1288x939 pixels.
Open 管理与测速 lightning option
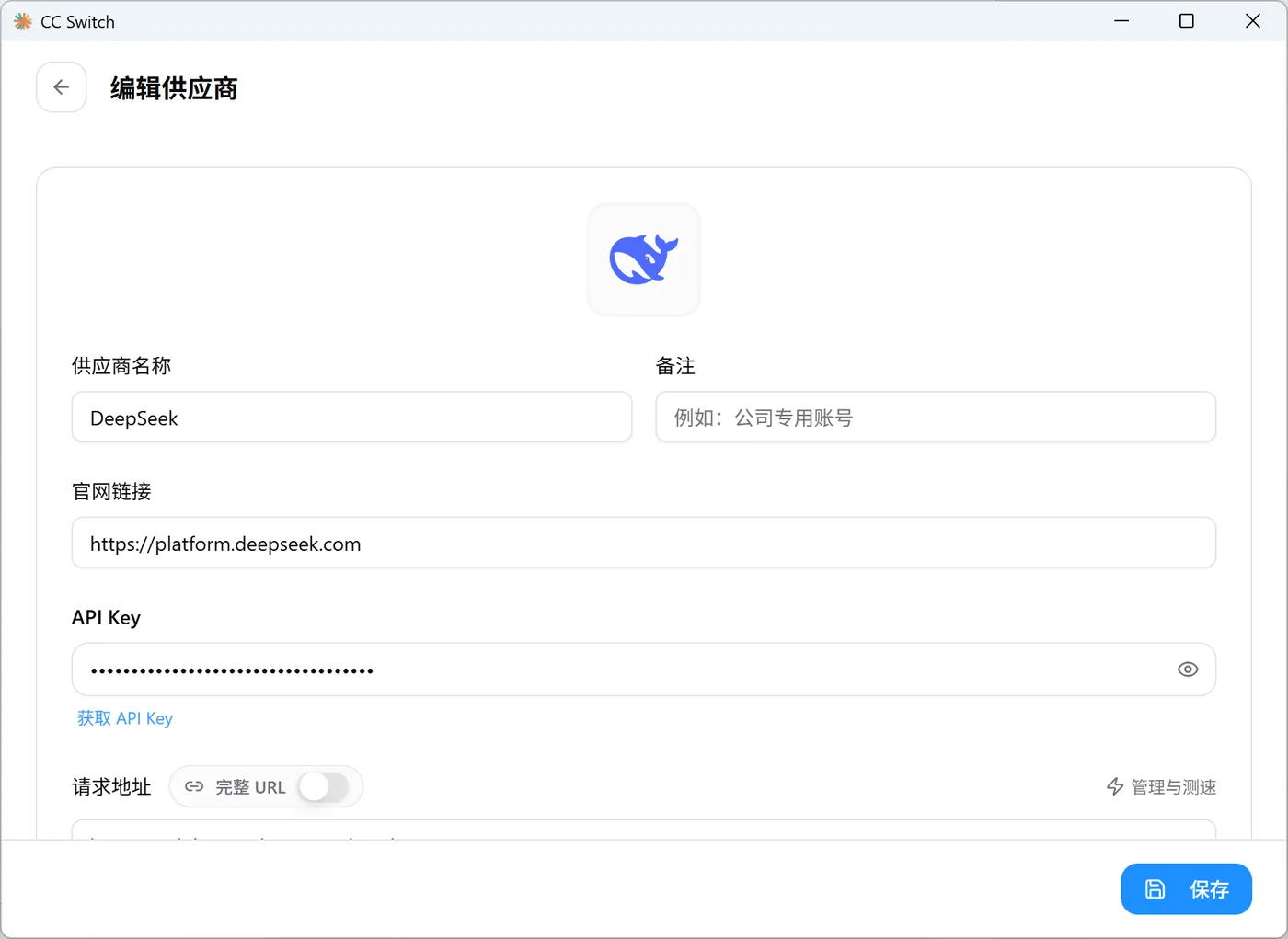(x=1161, y=787)
